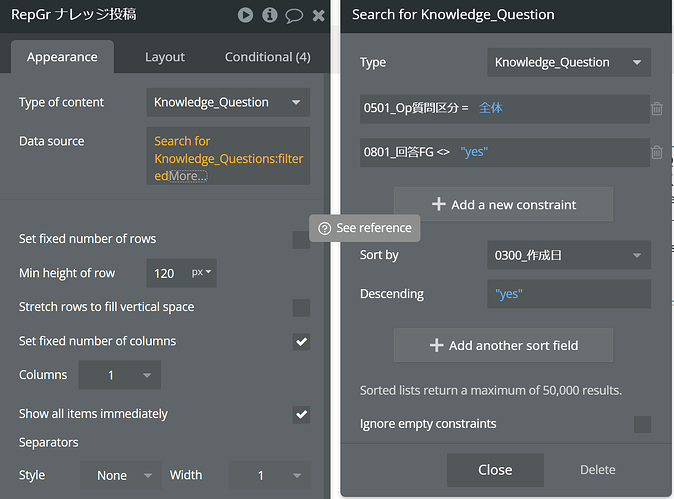Viewport: 674px width, 499px height.
Task: Enable Stretch rows to fill vertical space
Action: [x=301, y=307]
